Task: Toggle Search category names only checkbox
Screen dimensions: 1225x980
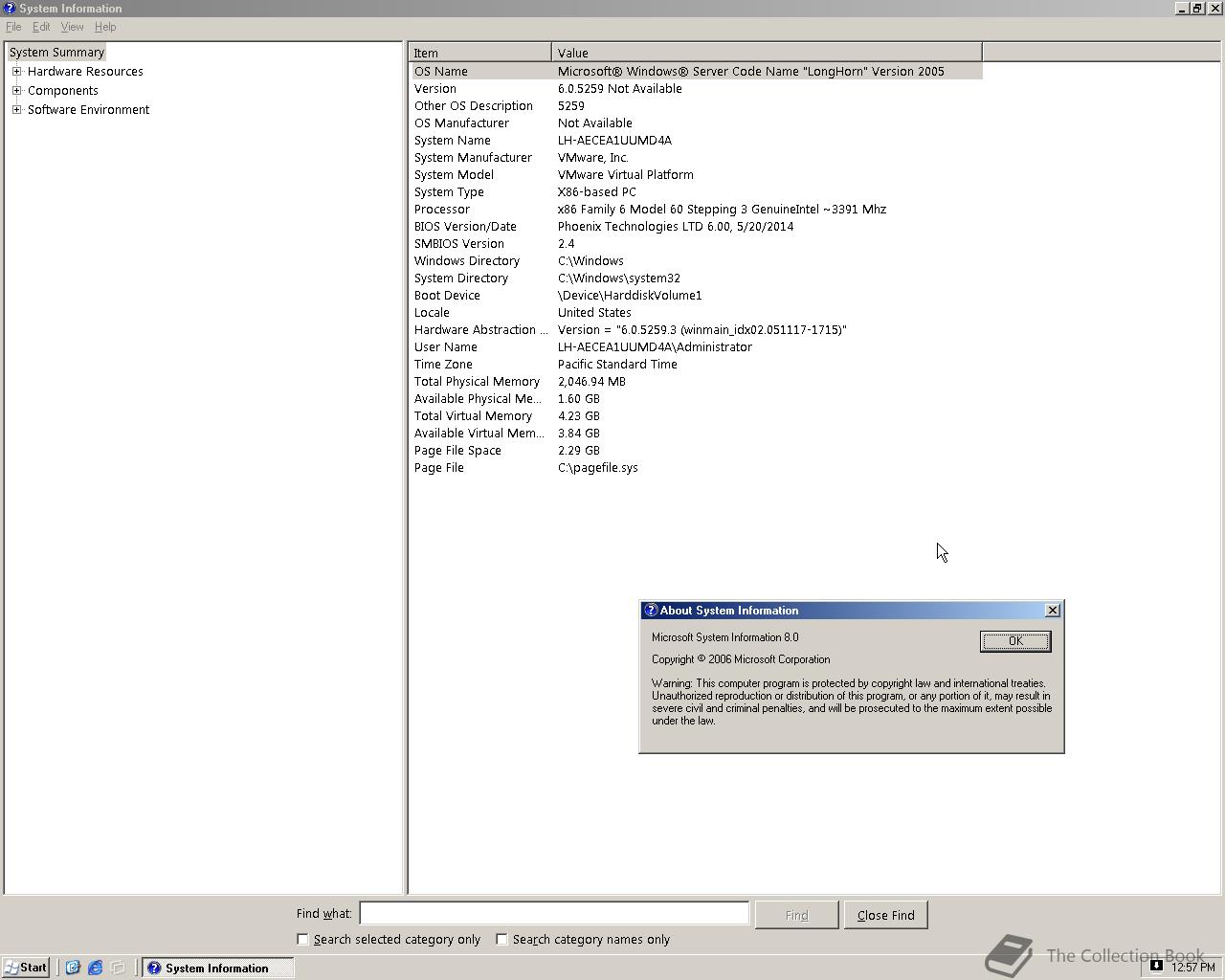Action: [501, 939]
